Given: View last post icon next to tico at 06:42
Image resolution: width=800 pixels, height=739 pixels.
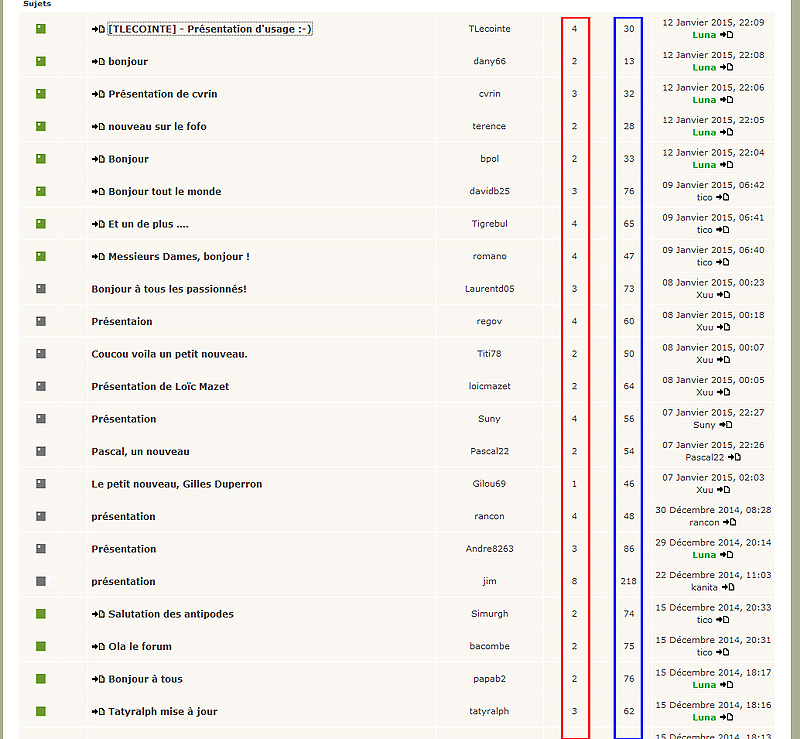Looking at the screenshot, I should [x=722, y=198].
